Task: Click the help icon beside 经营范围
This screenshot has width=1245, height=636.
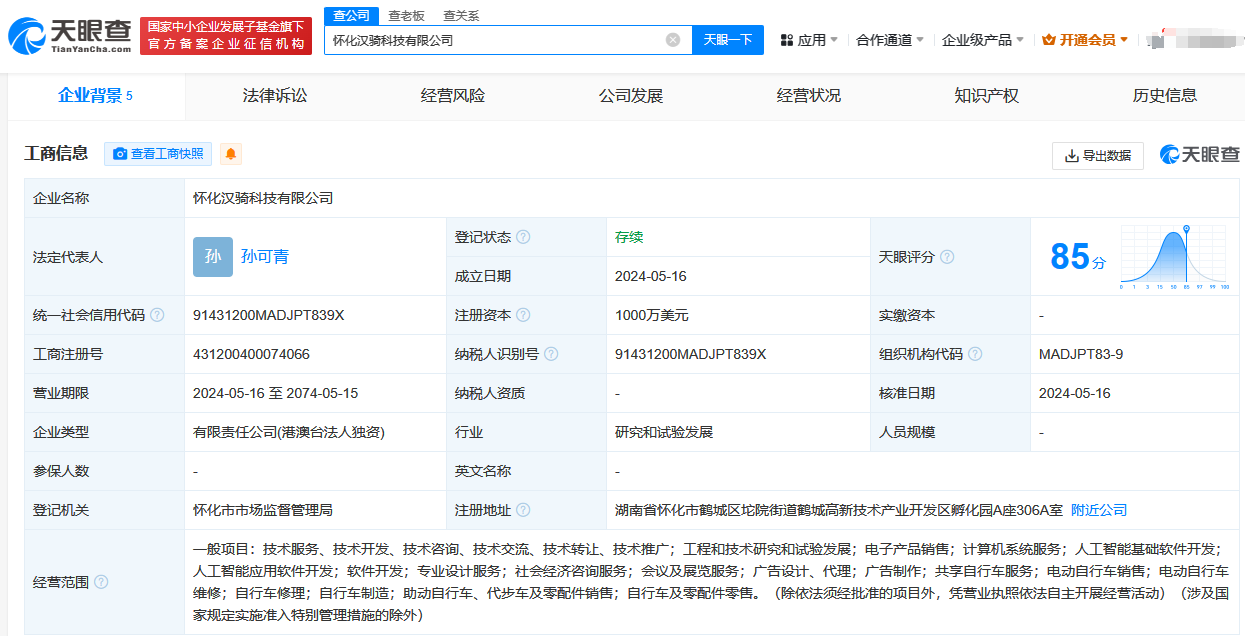Action: click(101, 582)
